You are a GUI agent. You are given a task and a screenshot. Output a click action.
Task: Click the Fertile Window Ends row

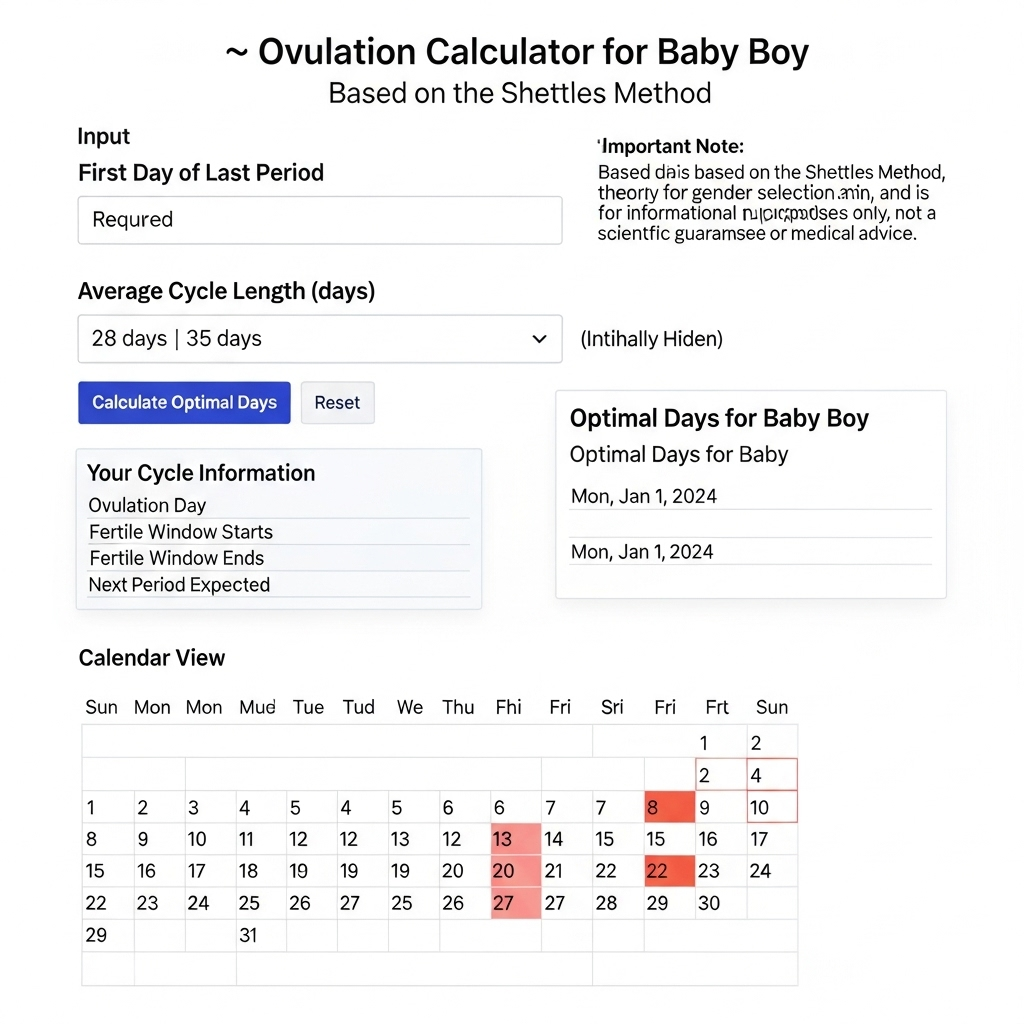pos(278,558)
